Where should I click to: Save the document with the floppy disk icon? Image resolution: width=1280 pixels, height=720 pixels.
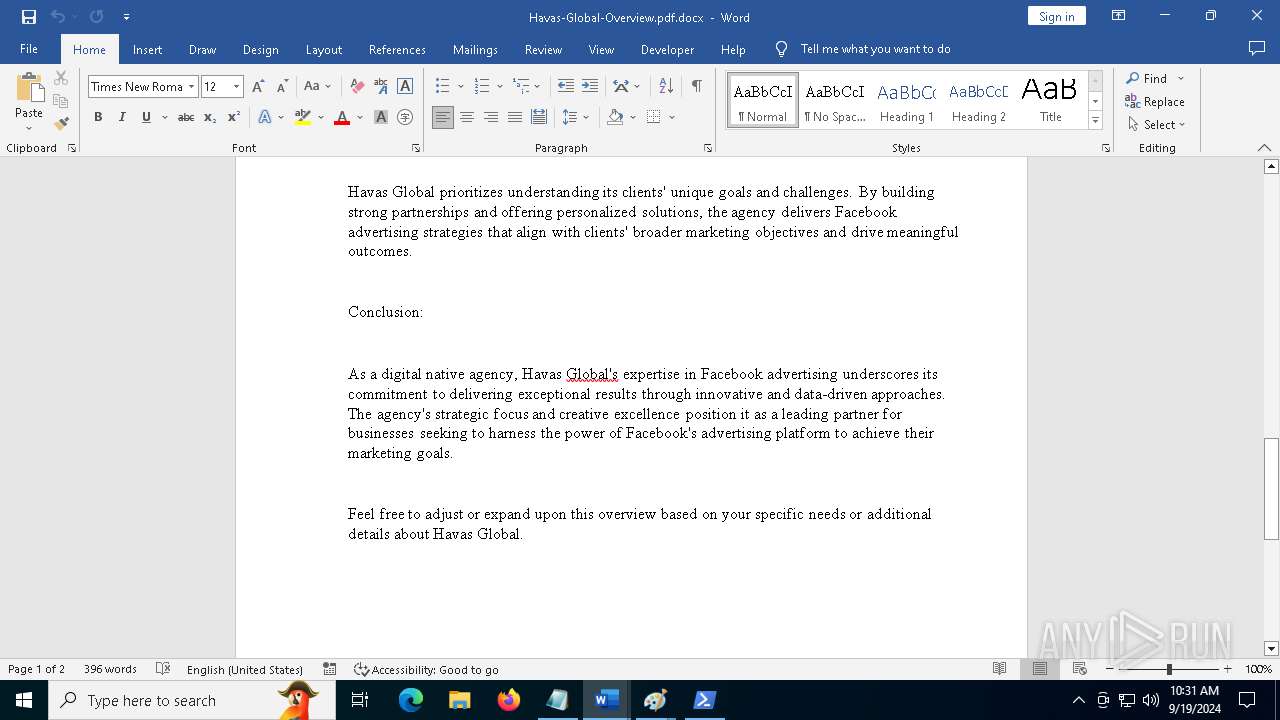point(28,17)
